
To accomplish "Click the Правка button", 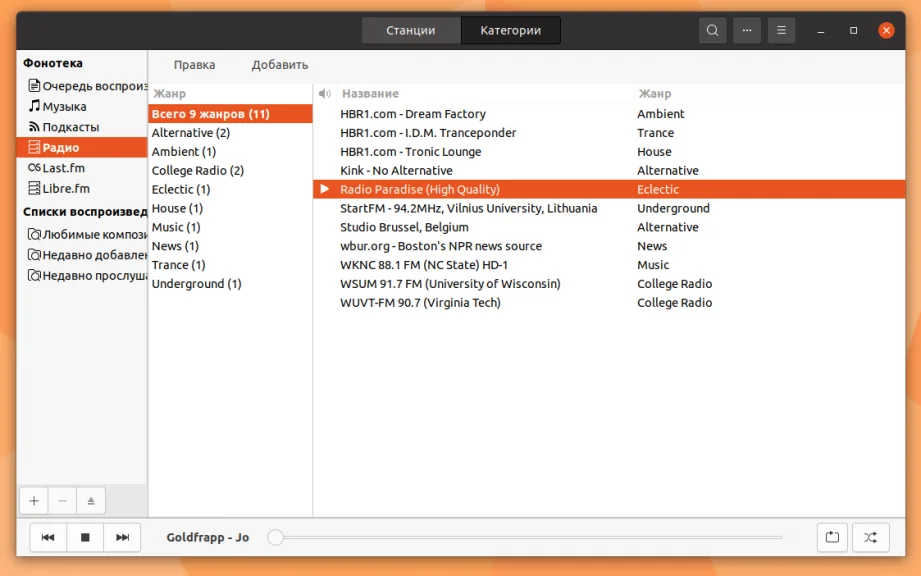I will 194,65.
